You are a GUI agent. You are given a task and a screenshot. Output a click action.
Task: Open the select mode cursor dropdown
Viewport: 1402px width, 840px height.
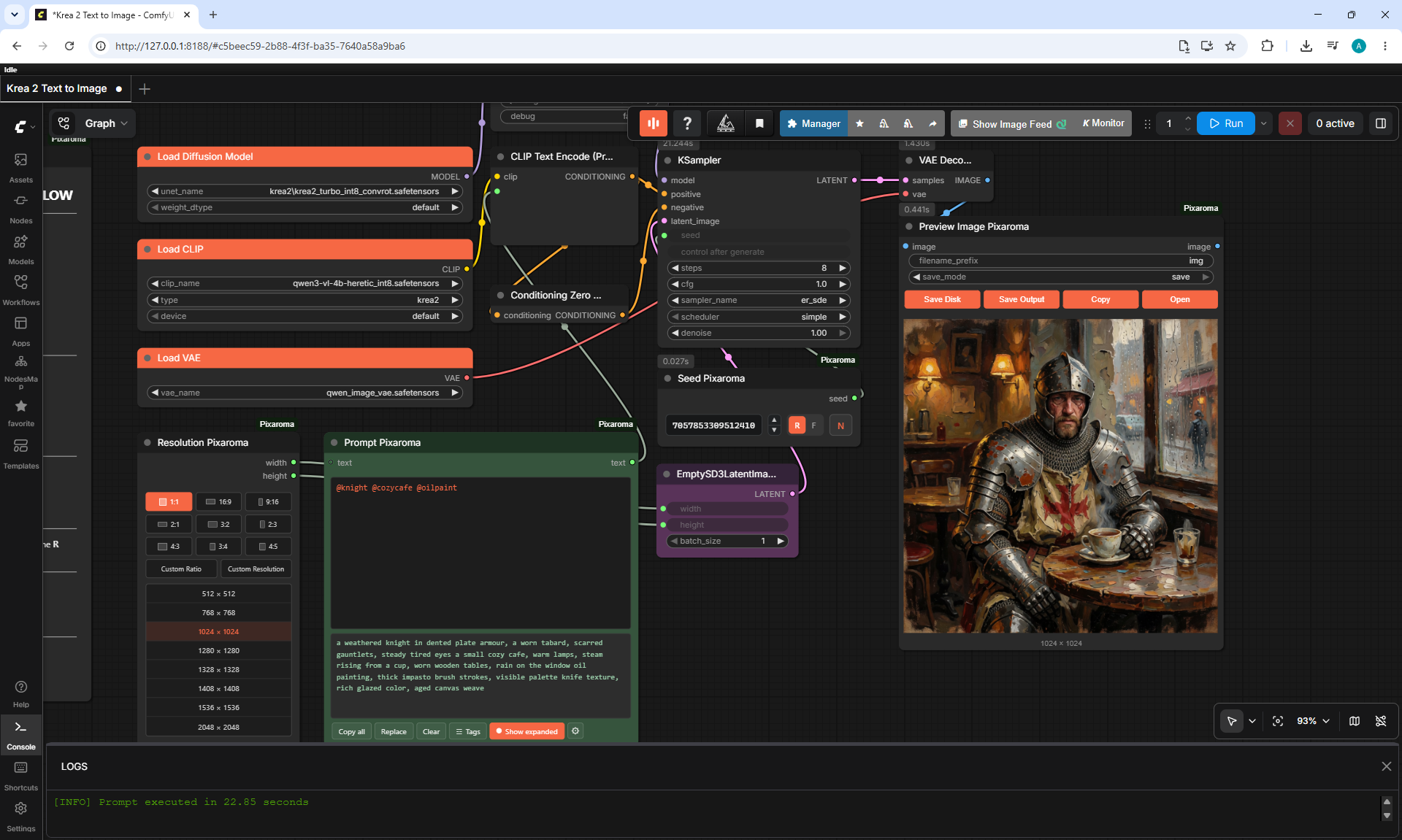point(1252,721)
